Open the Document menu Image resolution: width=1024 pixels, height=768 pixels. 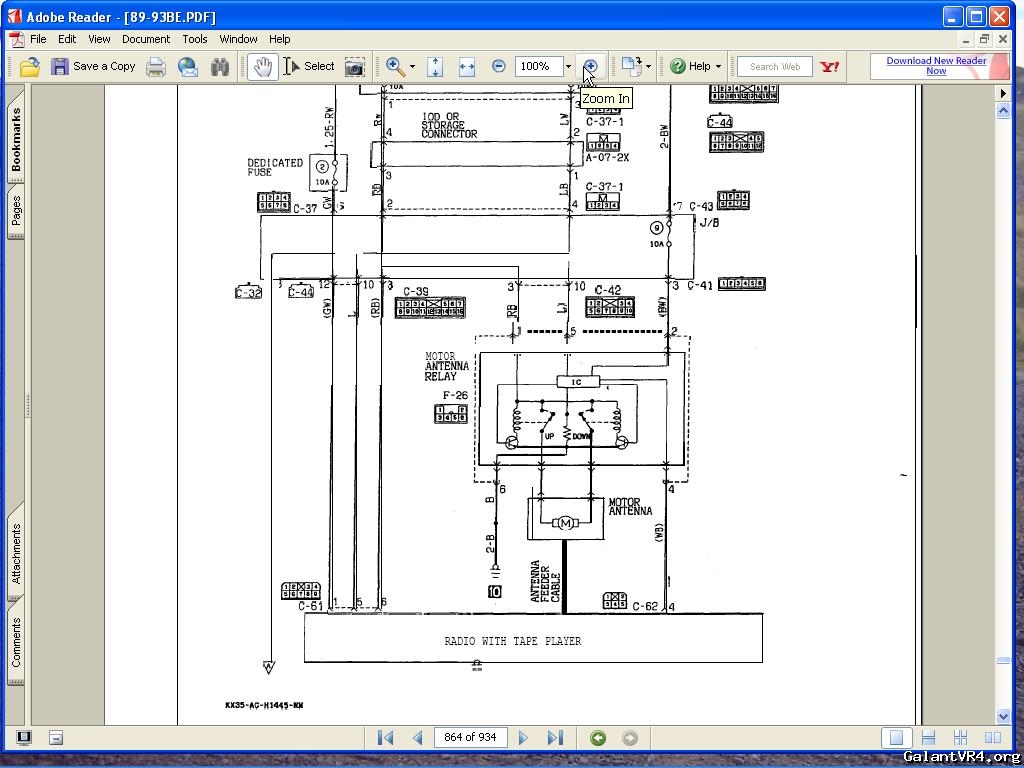click(x=146, y=39)
